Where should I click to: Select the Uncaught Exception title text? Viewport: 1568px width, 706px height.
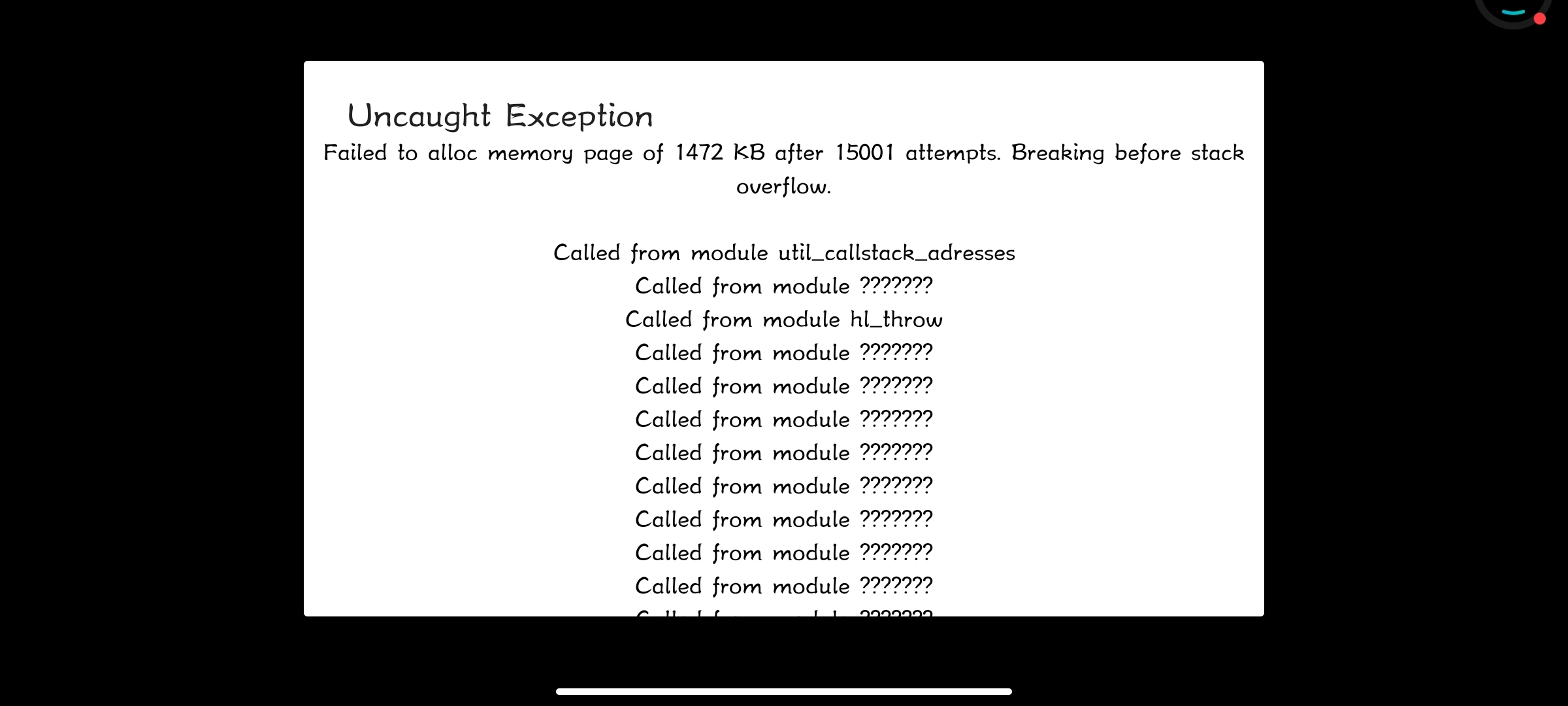498,115
